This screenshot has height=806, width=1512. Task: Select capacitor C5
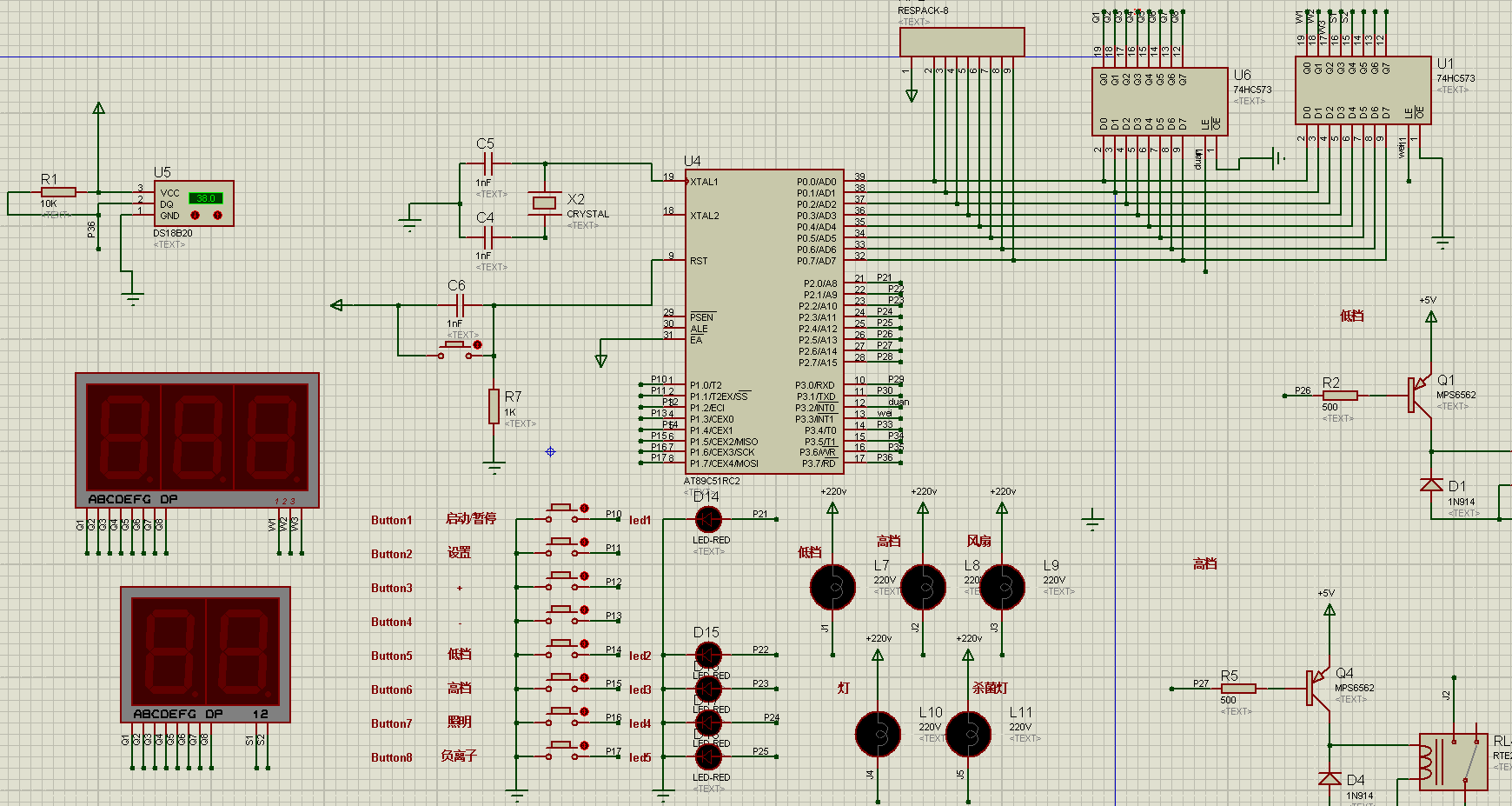coord(487,163)
